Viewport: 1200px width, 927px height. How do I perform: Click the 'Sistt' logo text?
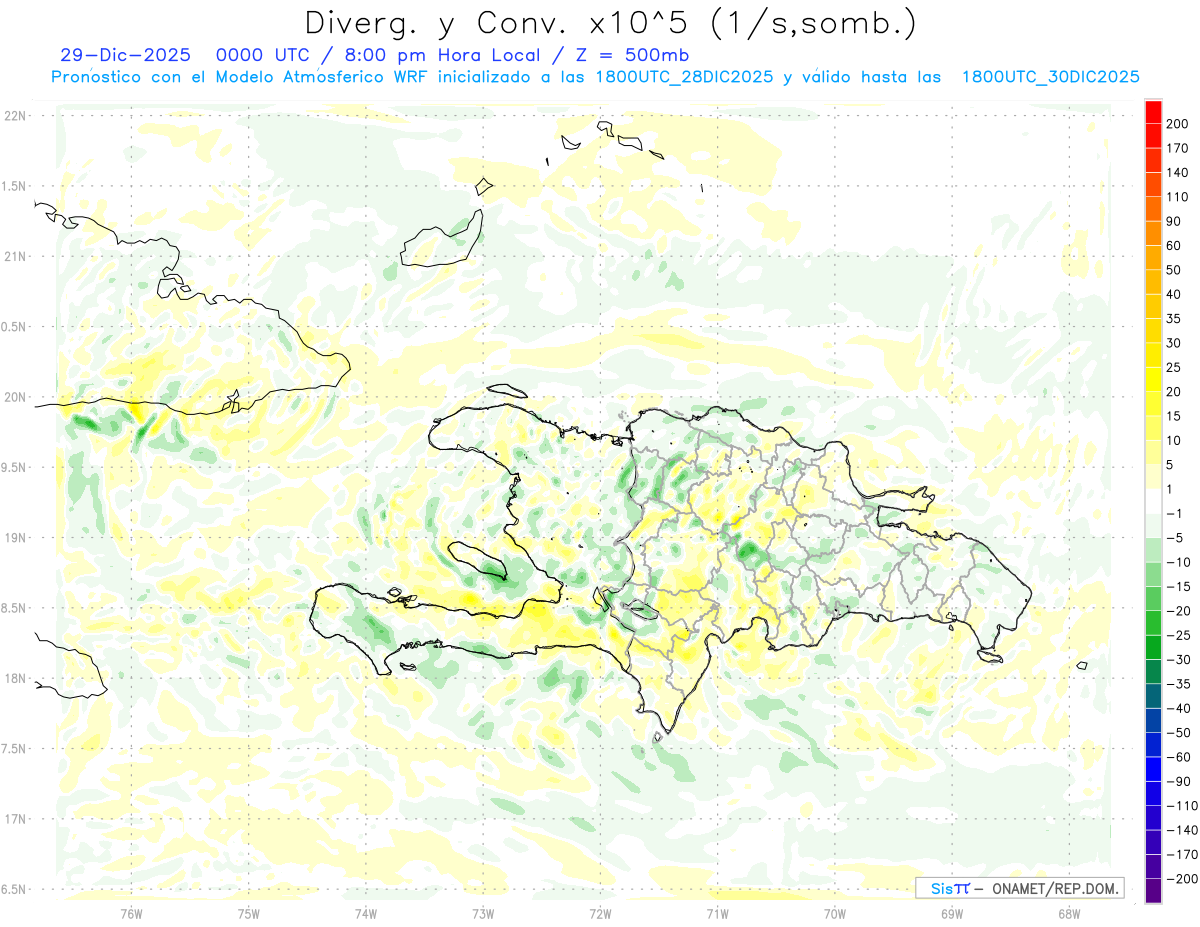949,888
